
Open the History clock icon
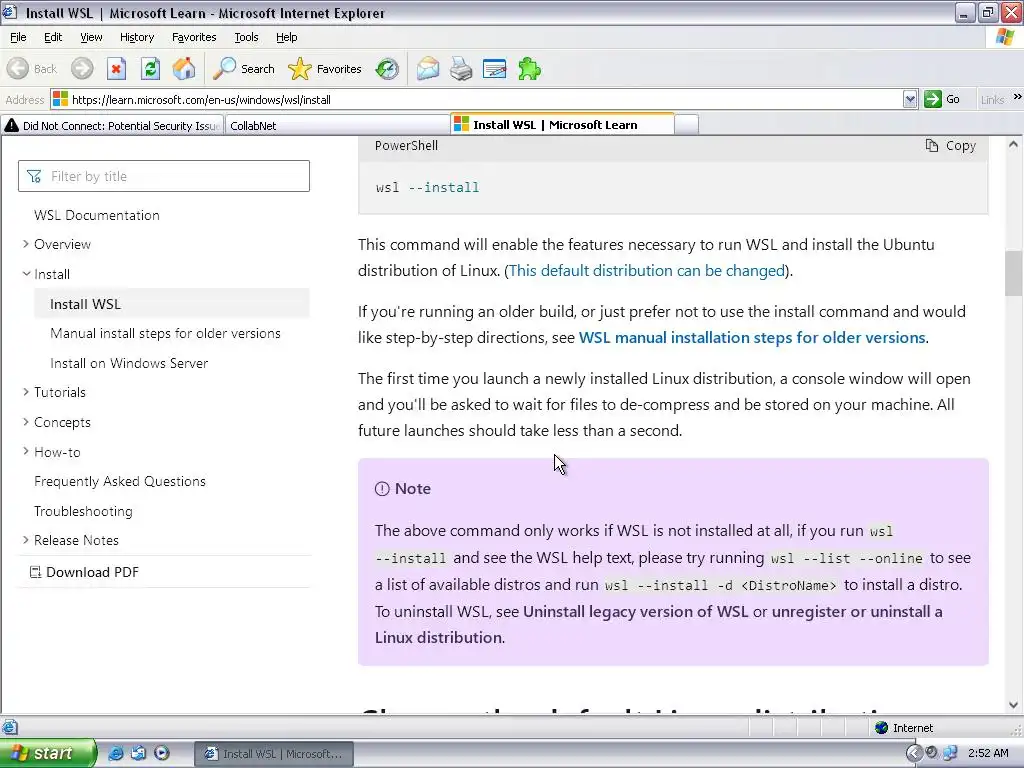[x=387, y=69]
